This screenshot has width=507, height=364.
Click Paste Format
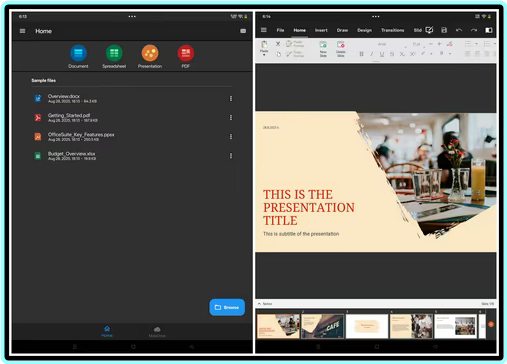(x=295, y=44)
